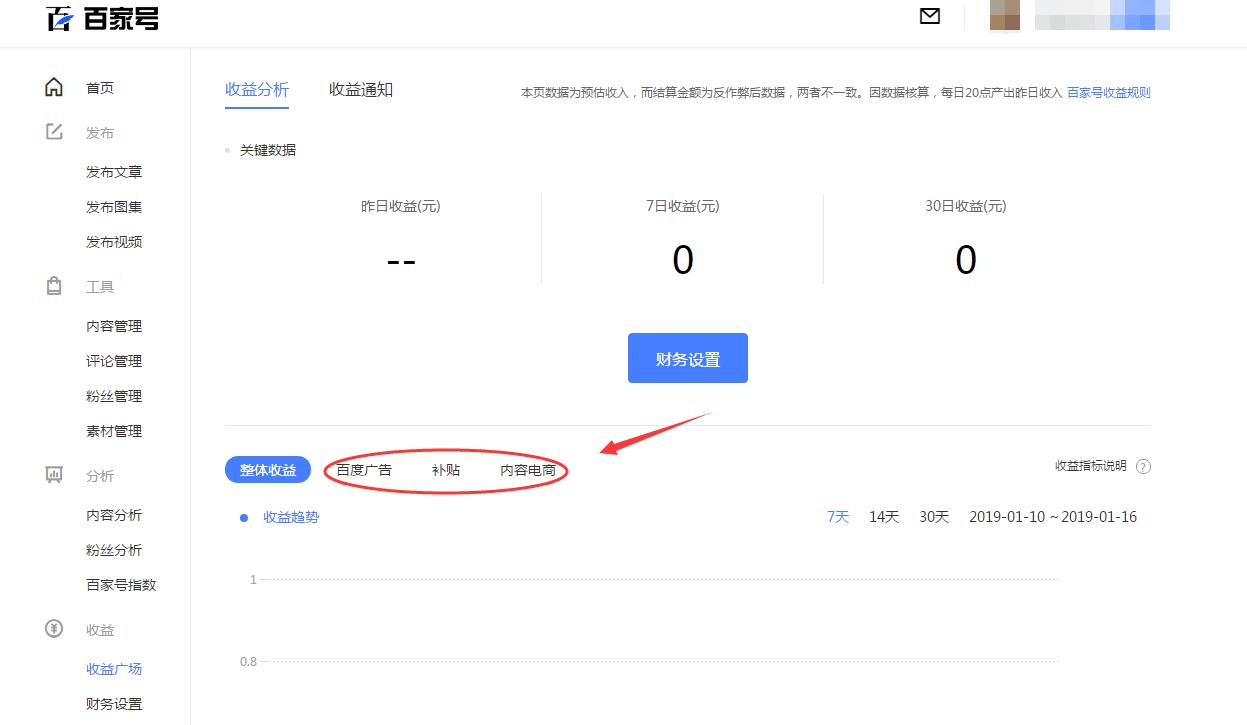Select the 首页 home icon in sidebar
Screen dimensions: 1247x725
(x=55, y=87)
